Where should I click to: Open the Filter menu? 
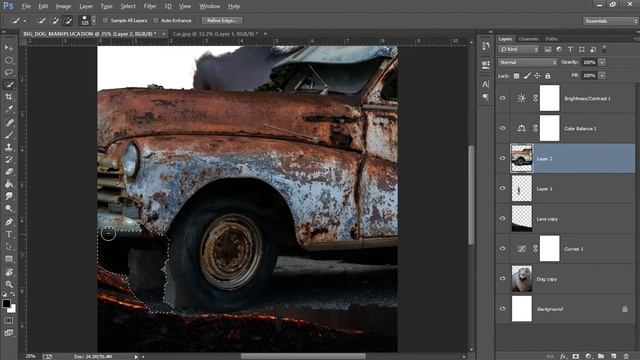click(x=150, y=6)
